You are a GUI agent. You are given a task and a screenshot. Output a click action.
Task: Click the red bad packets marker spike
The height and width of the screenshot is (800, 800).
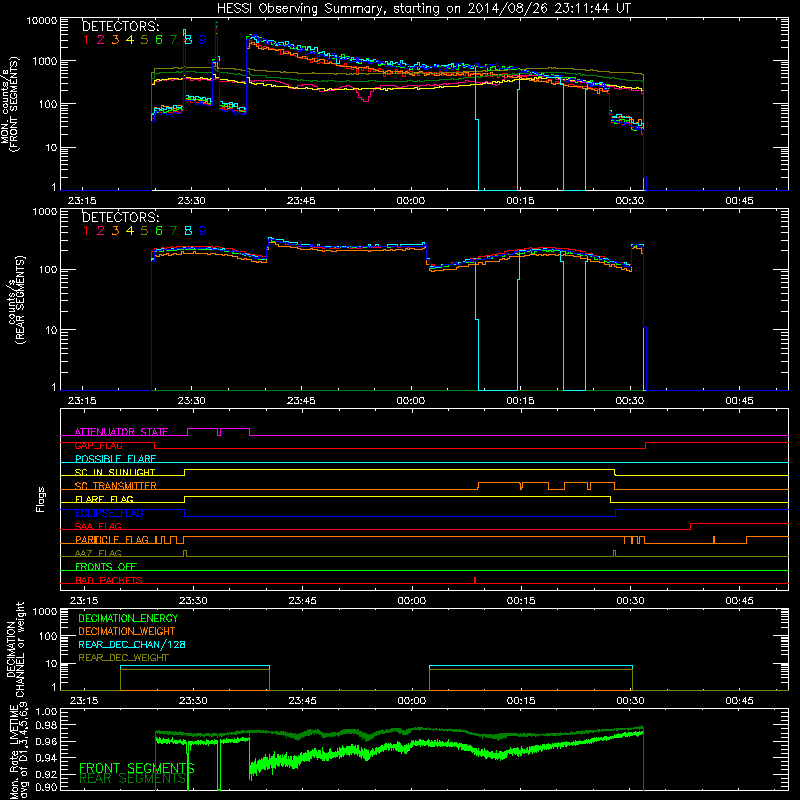[x=475, y=580]
